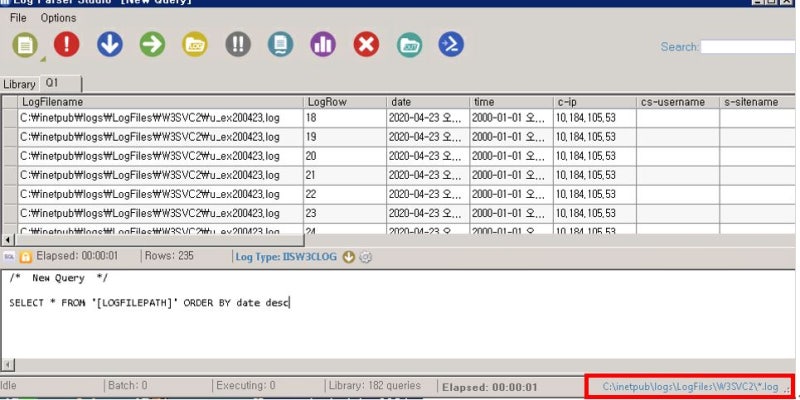Viewport: 800px width, 400px height.
Task: Click the Batch: 0 status entry
Action: pyautogui.click(x=128, y=386)
